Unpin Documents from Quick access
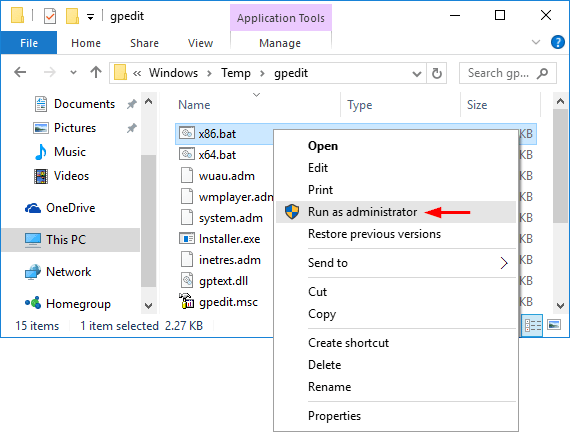 pos(132,104)
